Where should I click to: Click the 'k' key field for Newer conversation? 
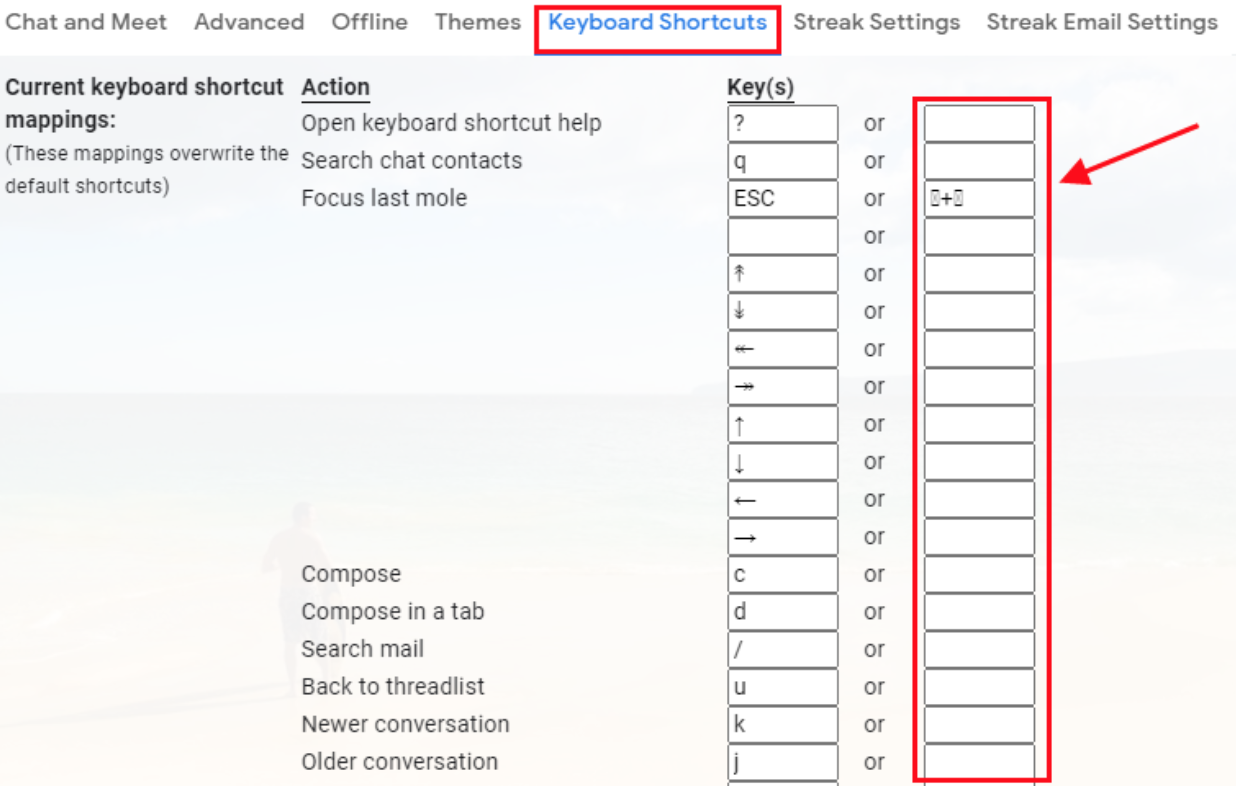(782, 725)
